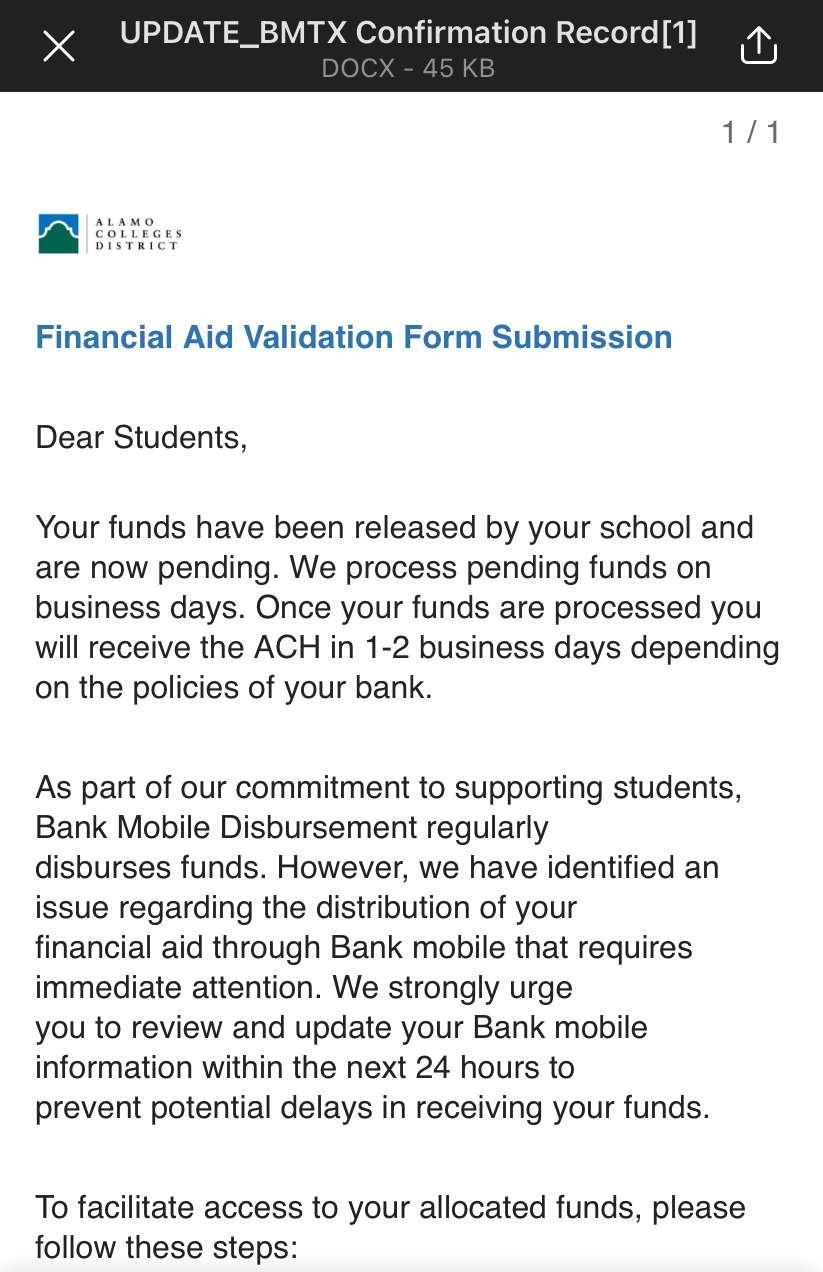Click the 'ALAMO COLLEGES DISTRICT' logo text
Image resolution: width=823 pixels, height=1272 pixels.
137,233
